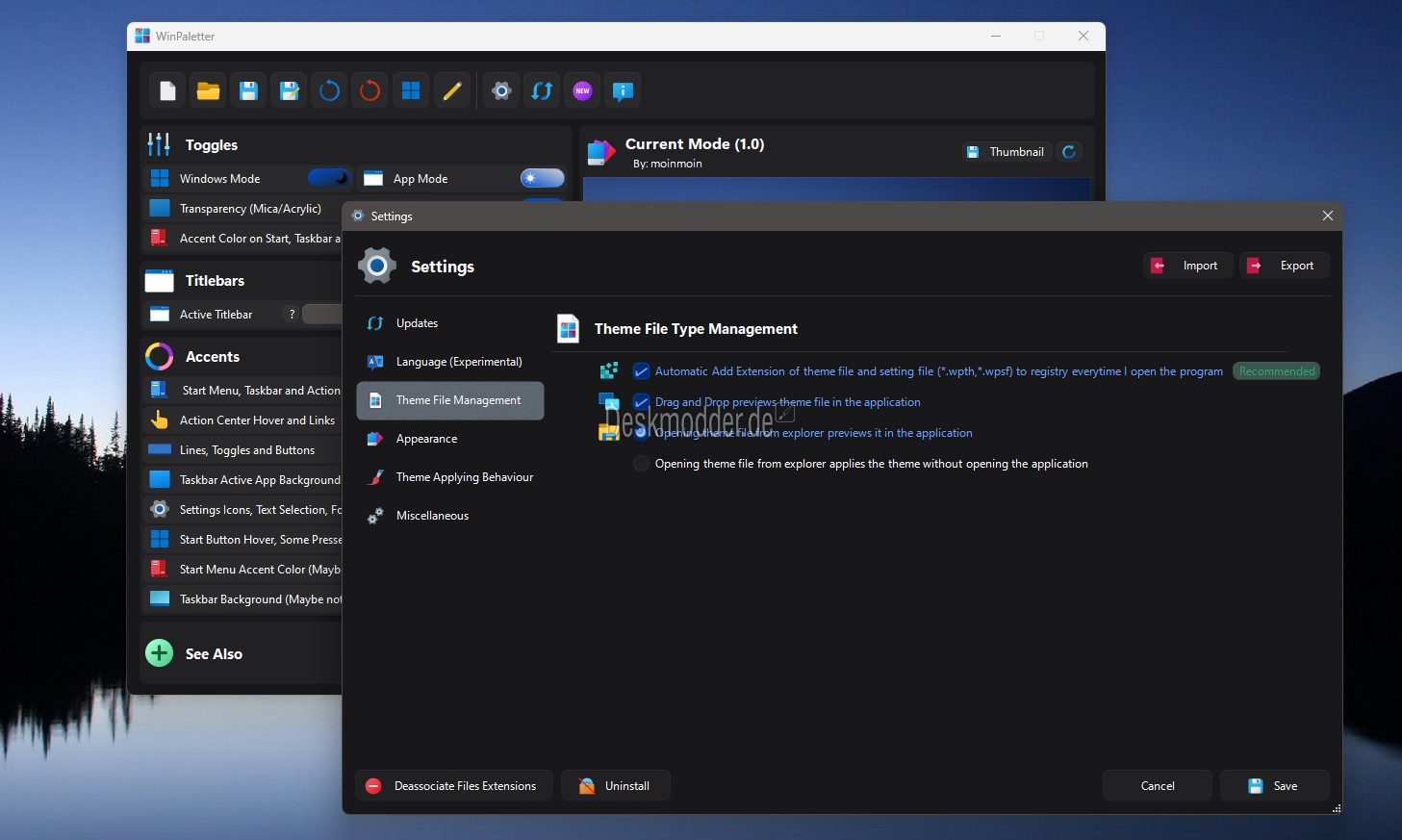
Task: Toggle the Windows Mode dark switch
Action: coord(329,178)
